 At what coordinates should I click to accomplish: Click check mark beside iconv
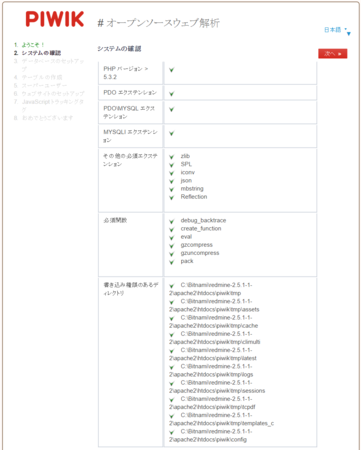coord(172,173)
